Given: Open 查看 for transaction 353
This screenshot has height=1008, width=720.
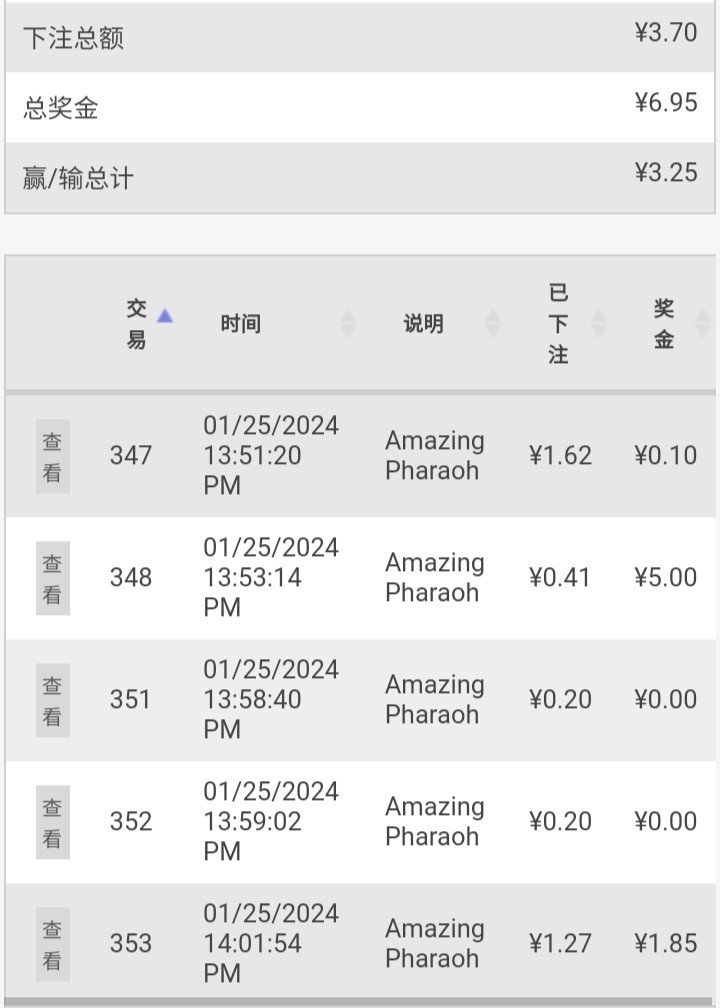Looking at the screenshot, I should [x=52, y=944].
